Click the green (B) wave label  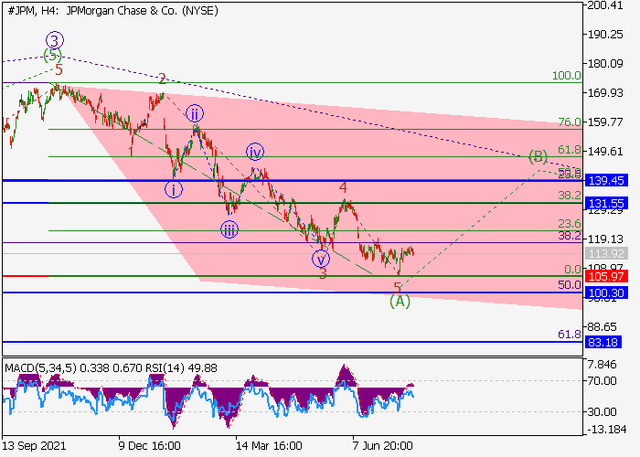(538, 156)
